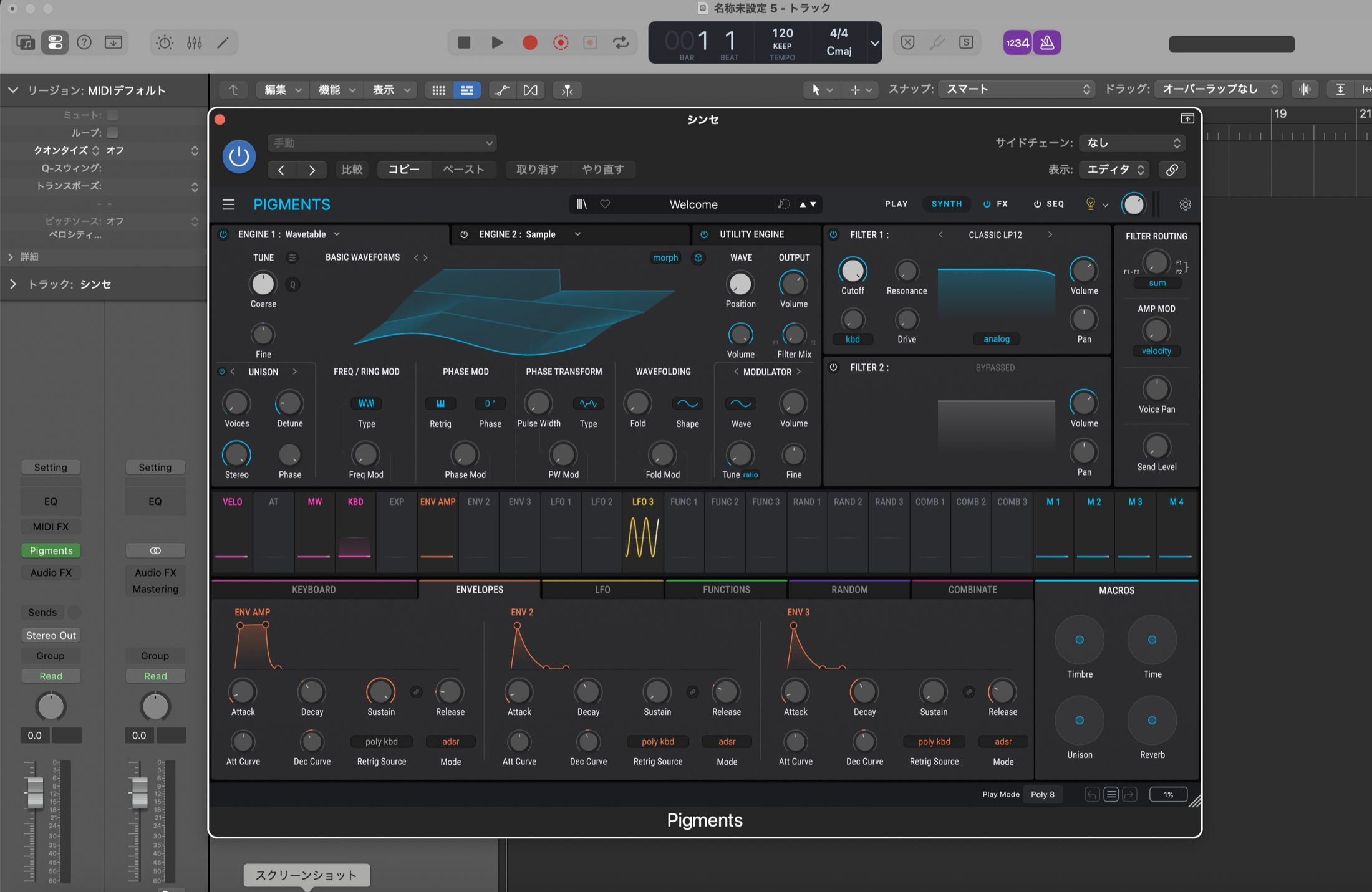
Task: Check the Mute checkbox in region inspector
Action: pos(113,115)
